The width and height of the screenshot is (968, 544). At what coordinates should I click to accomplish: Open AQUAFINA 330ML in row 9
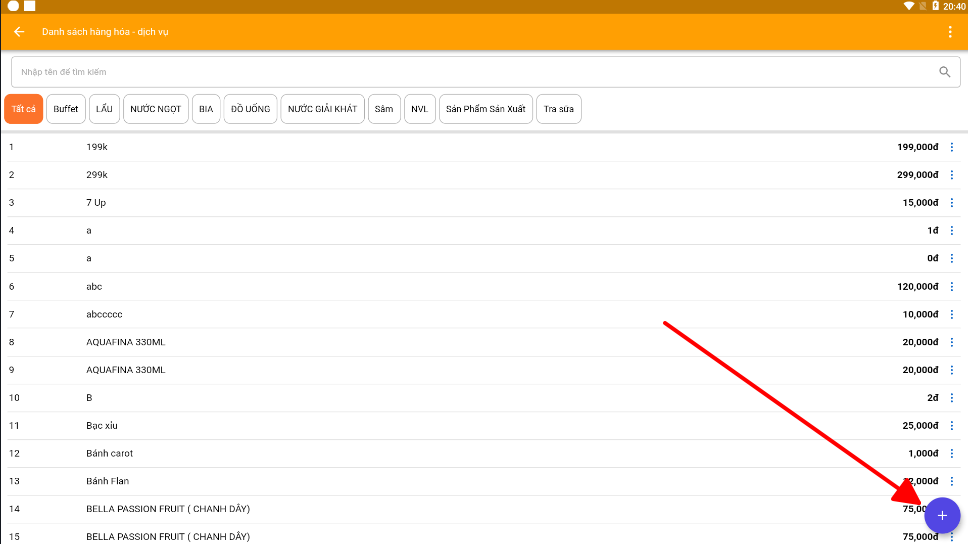click(x=484, y=370)
